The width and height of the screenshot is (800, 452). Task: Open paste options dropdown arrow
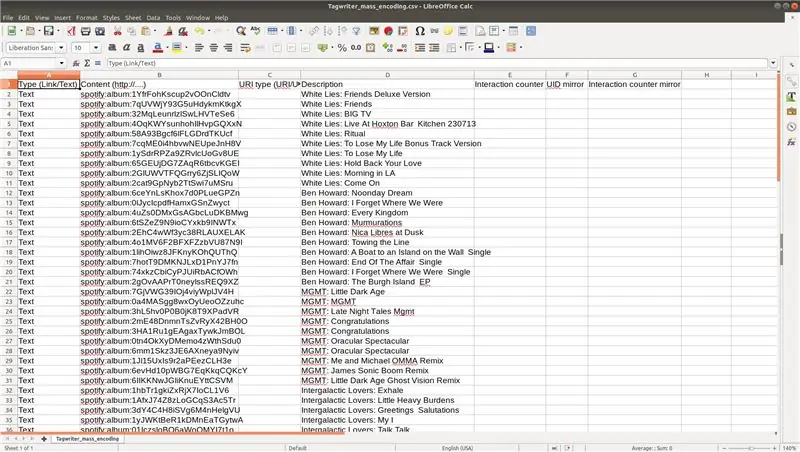(x=155, y=31)
